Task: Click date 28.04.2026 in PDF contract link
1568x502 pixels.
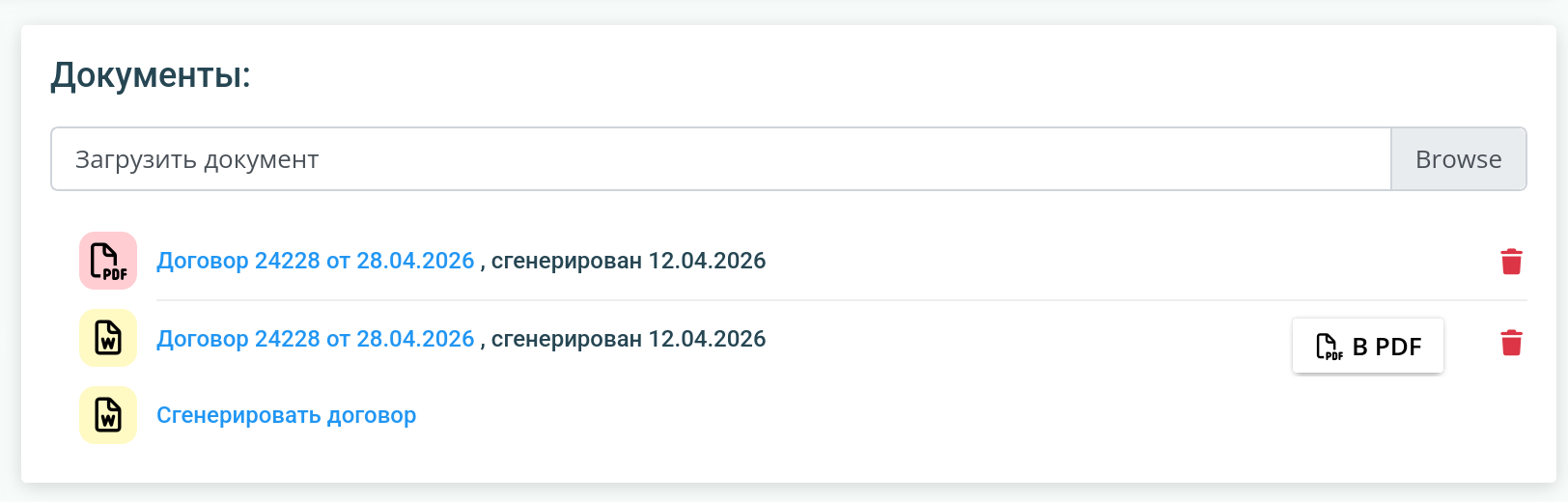Action: pyautogui.click(x=415, y=261)
